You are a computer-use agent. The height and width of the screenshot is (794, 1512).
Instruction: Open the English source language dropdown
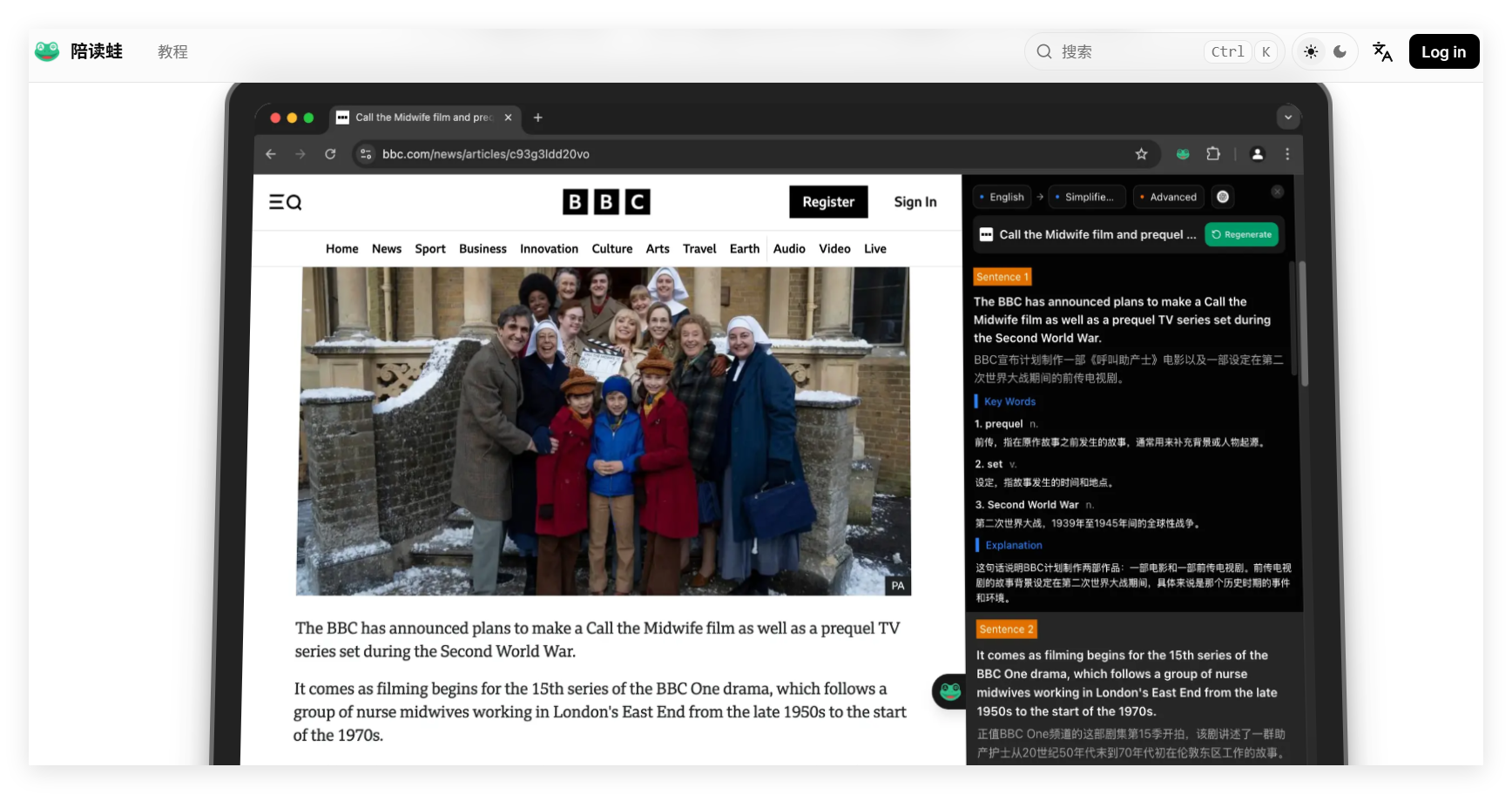point(1002,197)
